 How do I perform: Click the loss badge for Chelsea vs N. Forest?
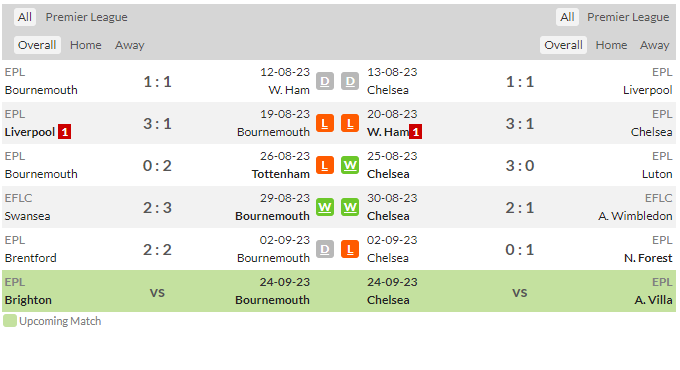point(350,249)
